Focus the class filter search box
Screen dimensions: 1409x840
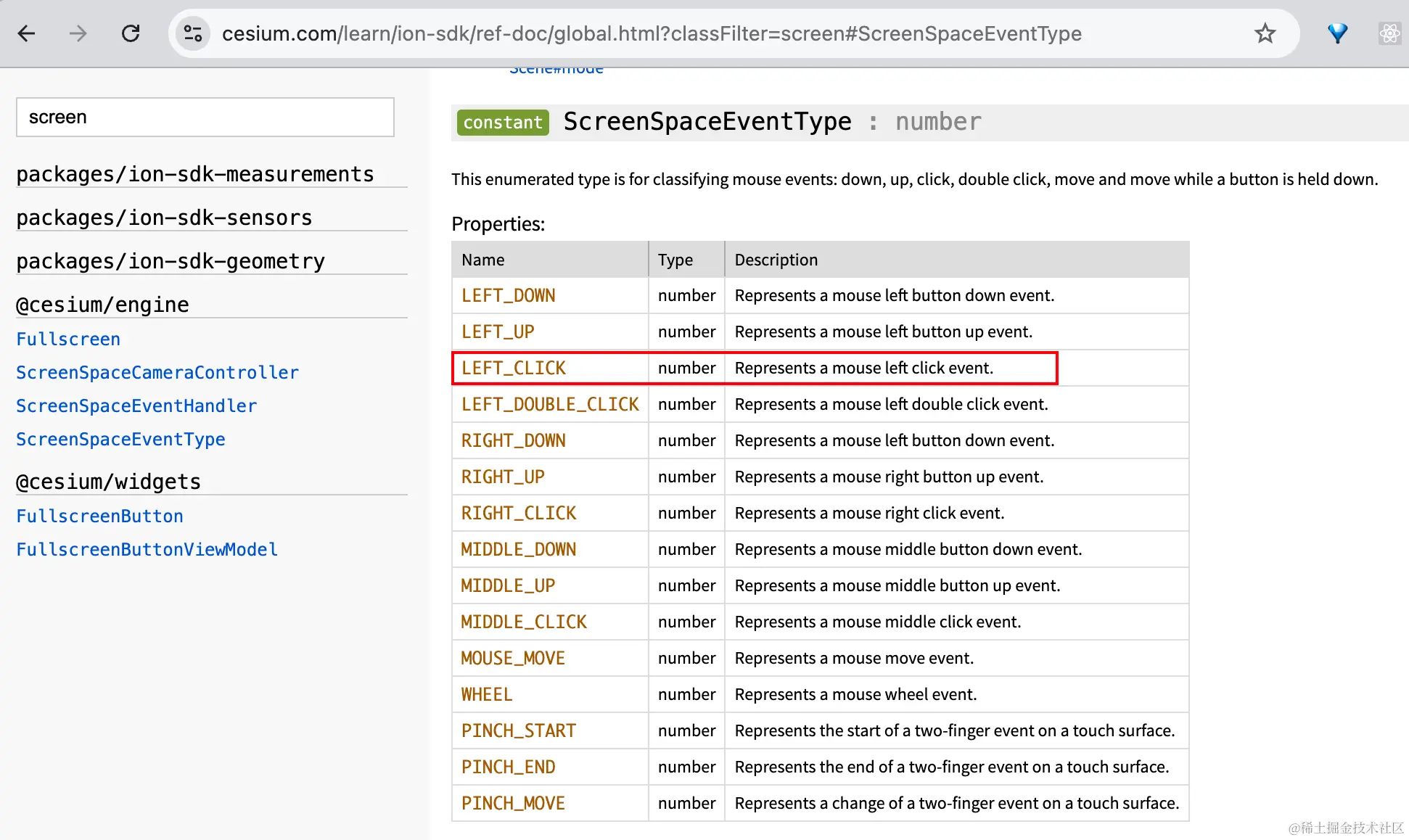pyautogui.click(x=205, y=118)
